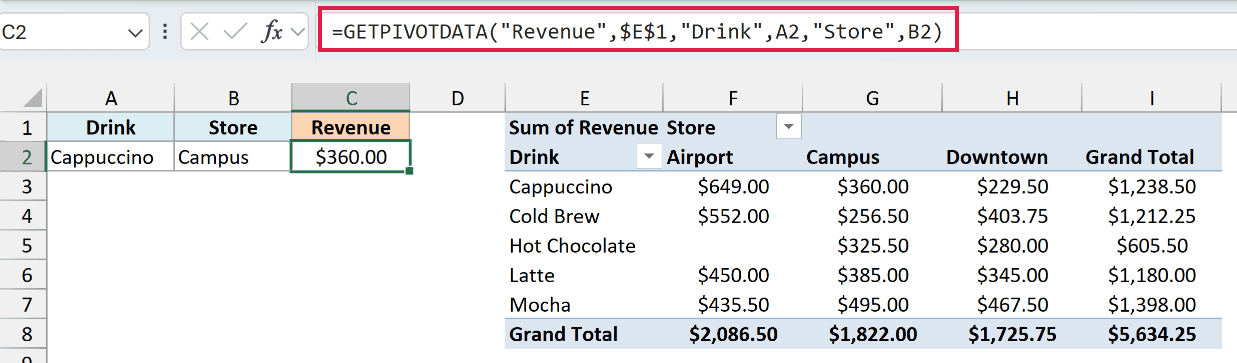Open the Name Box dropdown arrow

[x=135, y=32]
